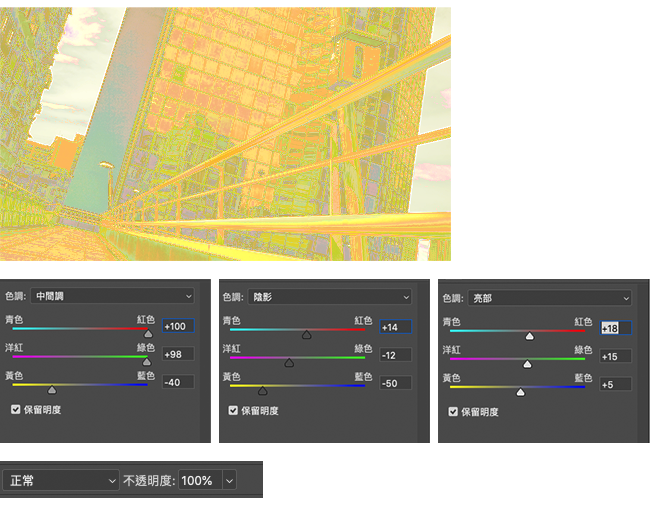The width and height of the screenshot is (663, 506).
Task: Click 青色-紅色 slider handle in 中間調 panel
Action: click(148, 334)
